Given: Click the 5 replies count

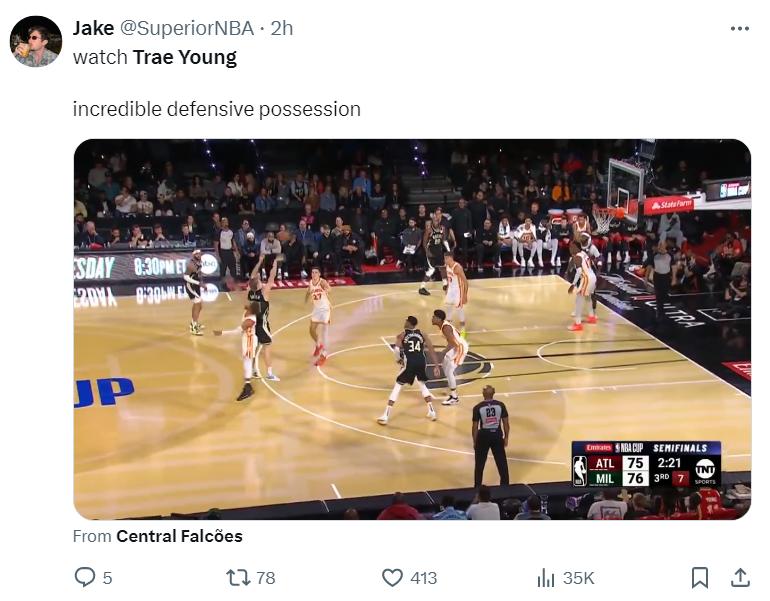Looking at the screenshot, I should pos(107,578).
